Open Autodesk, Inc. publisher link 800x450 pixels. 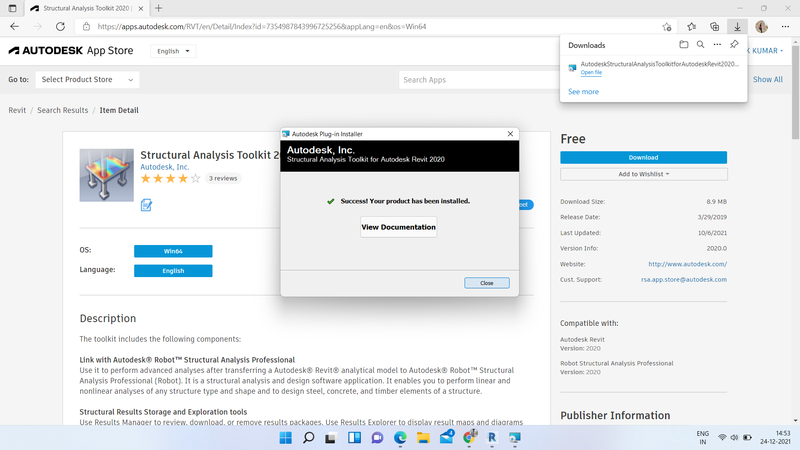click(x=164, y=167)
